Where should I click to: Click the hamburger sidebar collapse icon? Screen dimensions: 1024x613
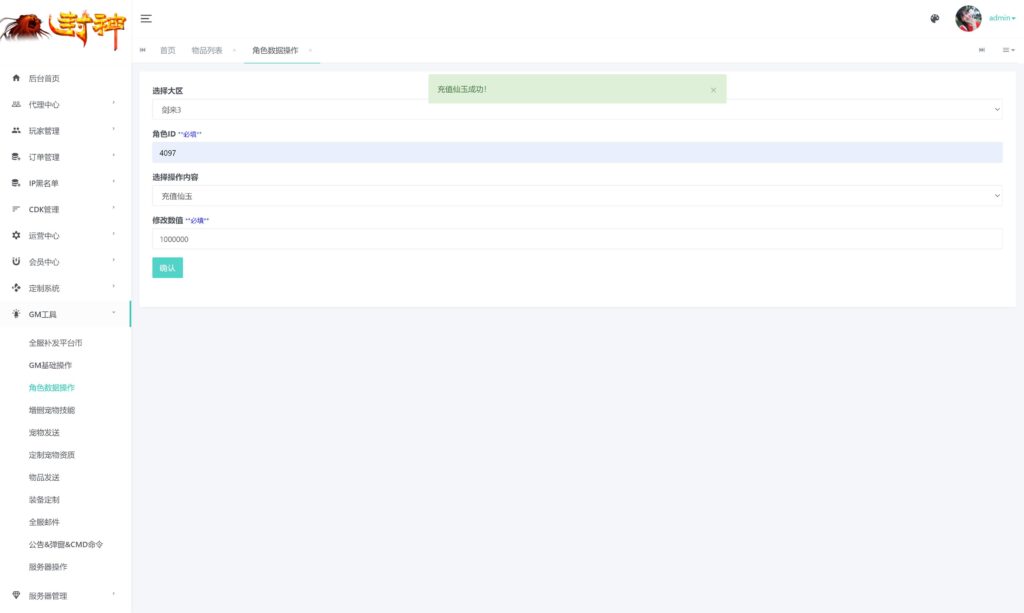pos(146,18)
